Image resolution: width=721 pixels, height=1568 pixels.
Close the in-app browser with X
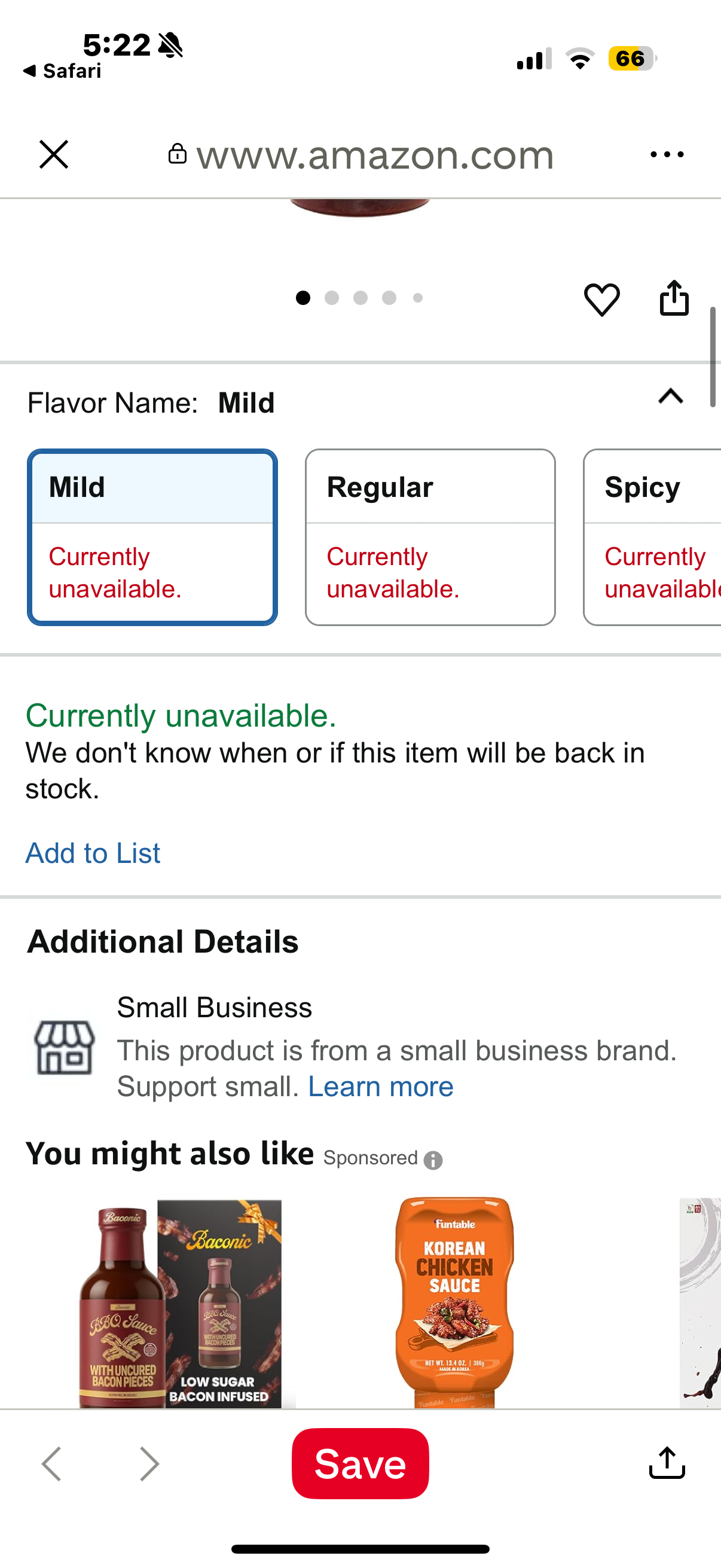pos(54,154)
